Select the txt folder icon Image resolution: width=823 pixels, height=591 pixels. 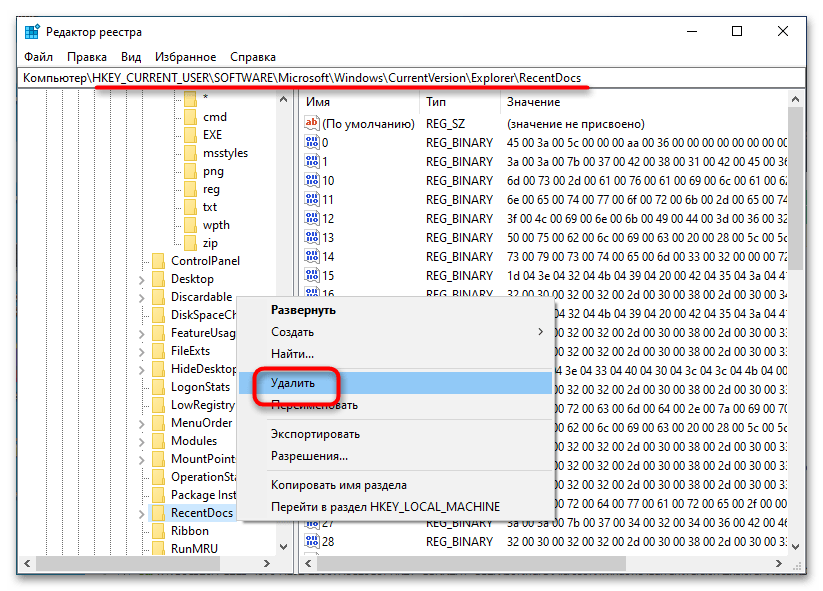191,207
